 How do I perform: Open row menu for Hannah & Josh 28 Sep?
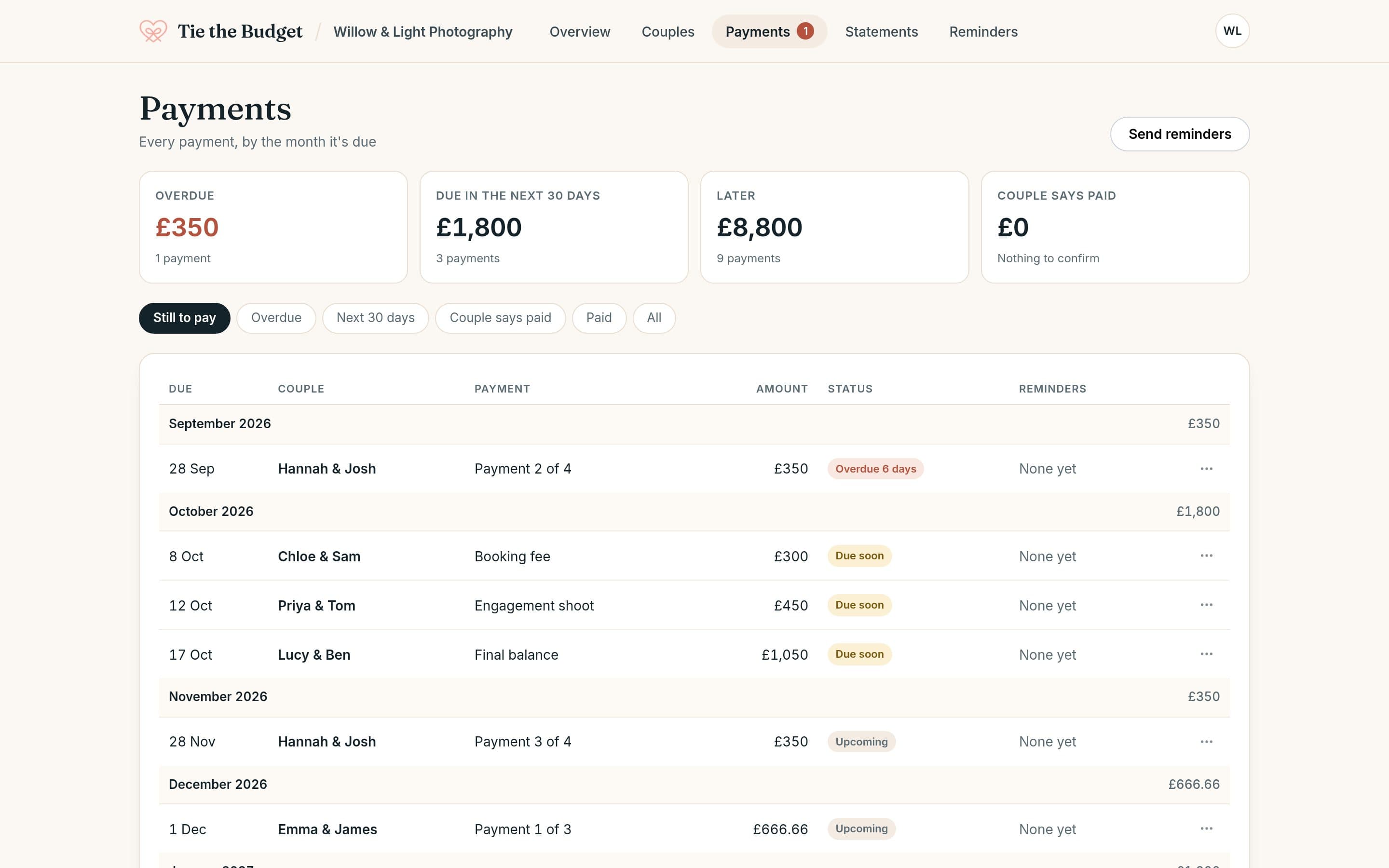click(1207, 468)
